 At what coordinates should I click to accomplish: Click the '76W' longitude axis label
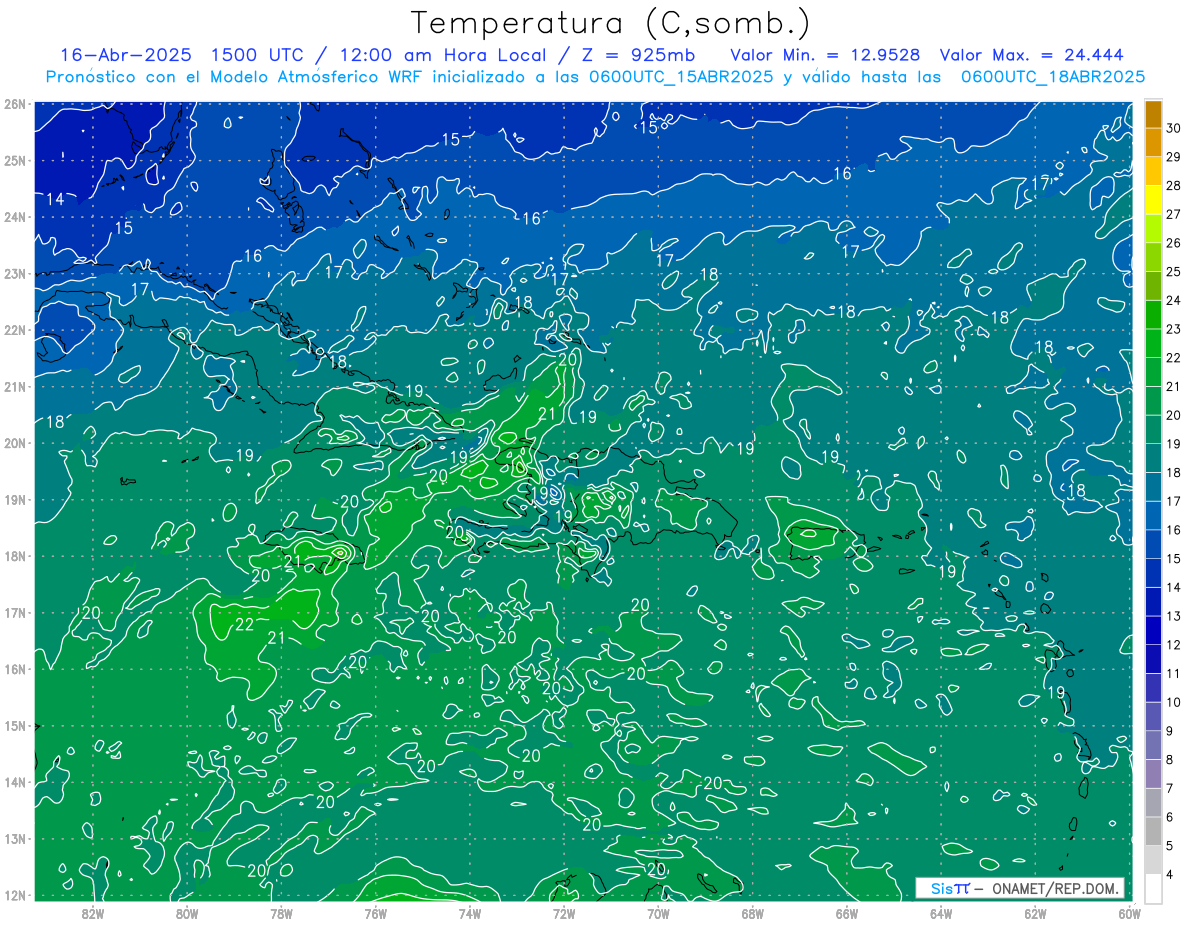[376, 912]
